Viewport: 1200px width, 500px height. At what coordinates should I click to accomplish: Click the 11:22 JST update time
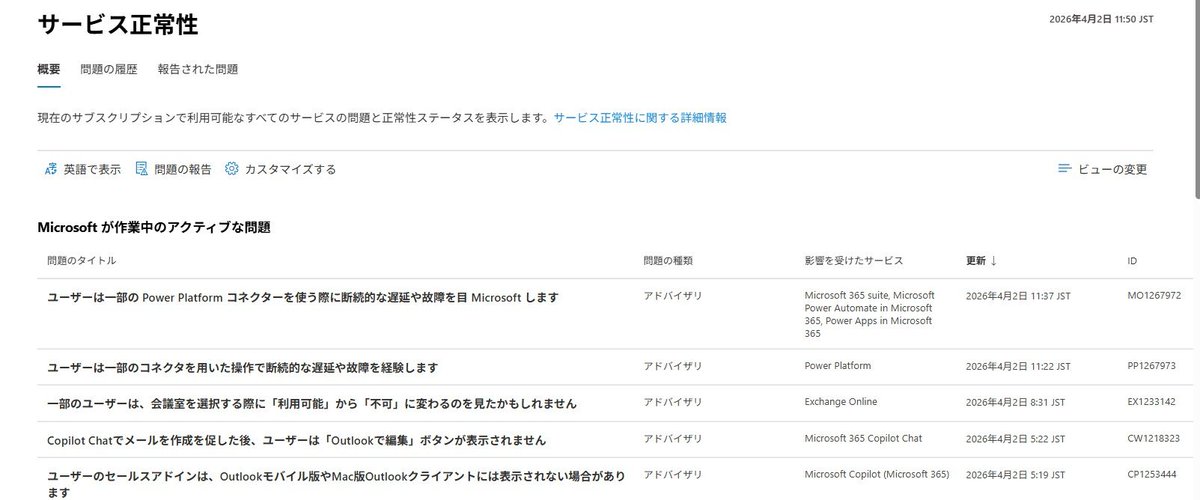point(1018,366)
